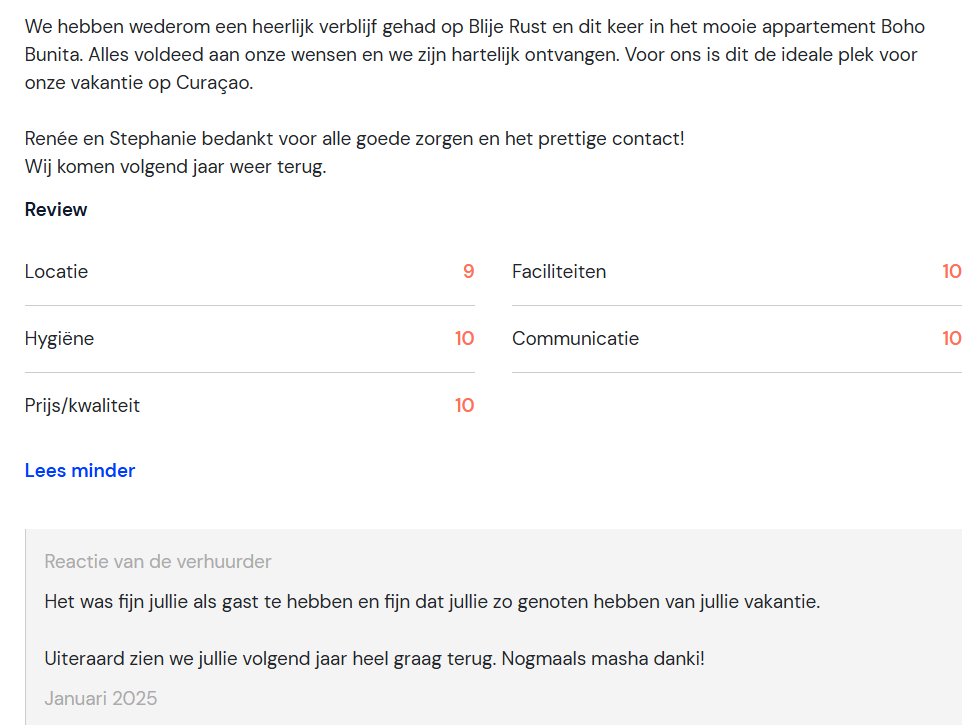977x725 pixels.
Task: Click the sentence thanking Renée en Stephanie
Action: 355,138
